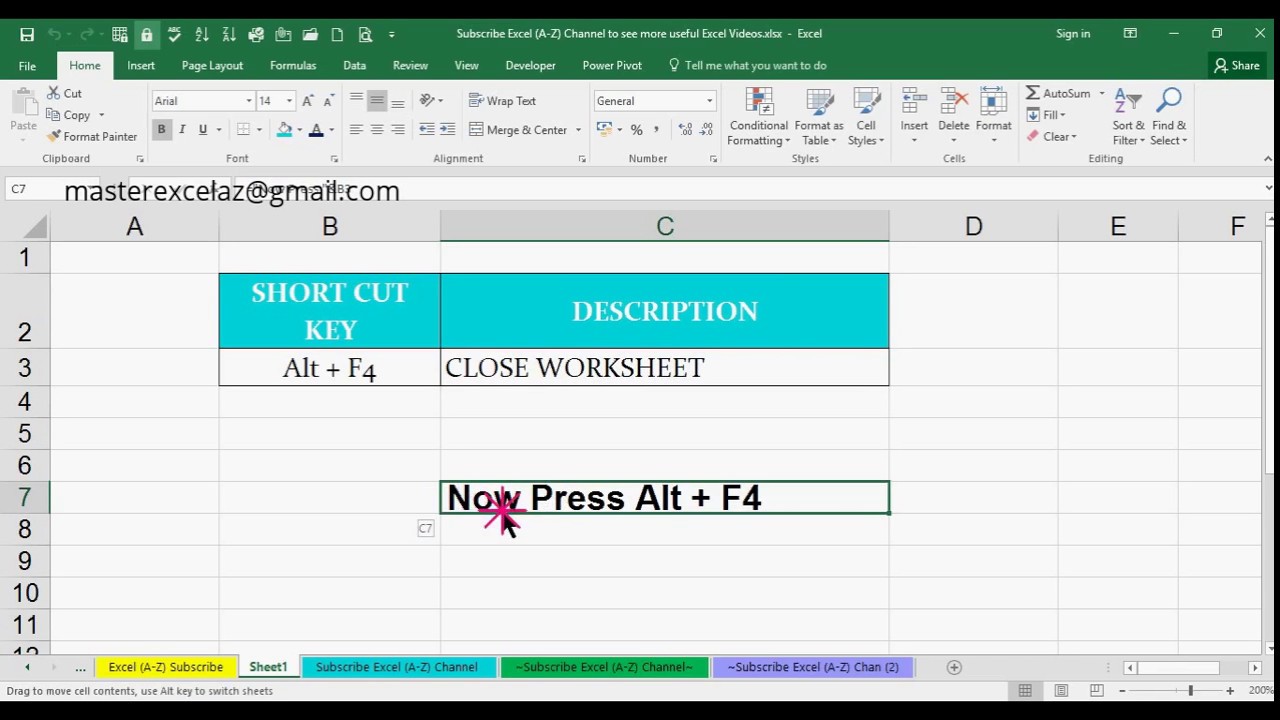
Task: Open the Clear dropdown in Editing group
Action: [1051, 137]
